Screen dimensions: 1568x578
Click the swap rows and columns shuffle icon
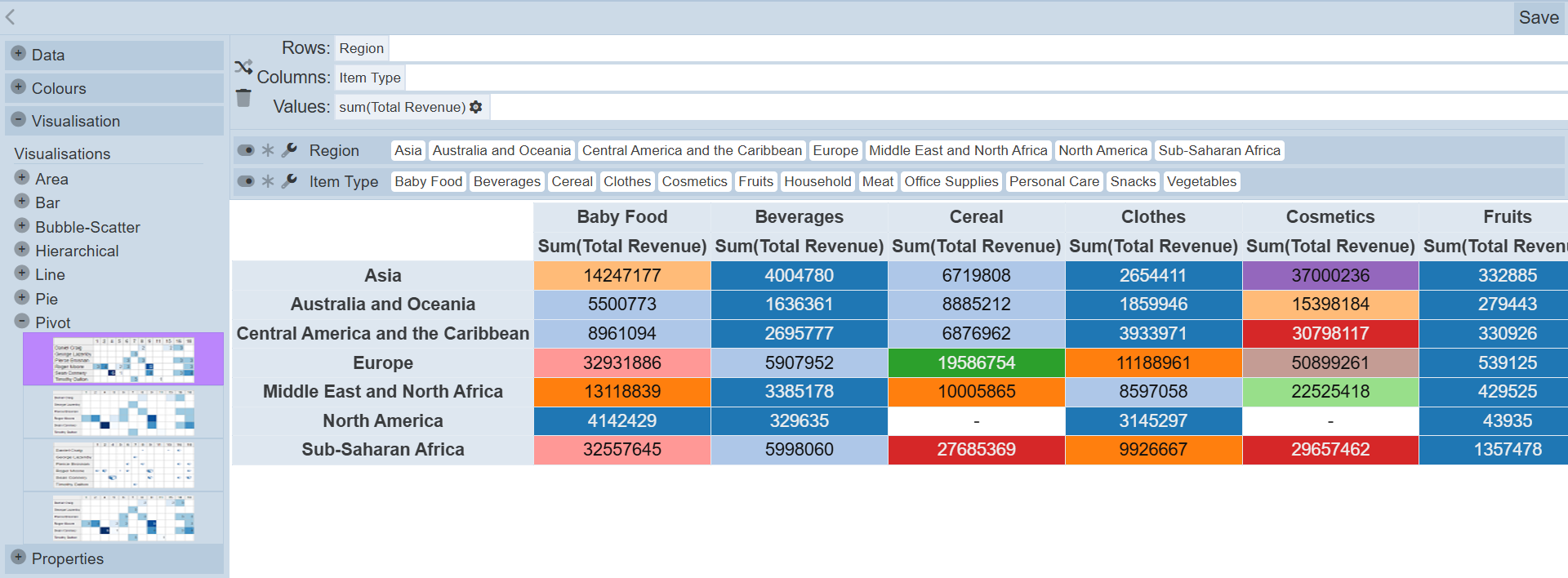click(243, 67)
